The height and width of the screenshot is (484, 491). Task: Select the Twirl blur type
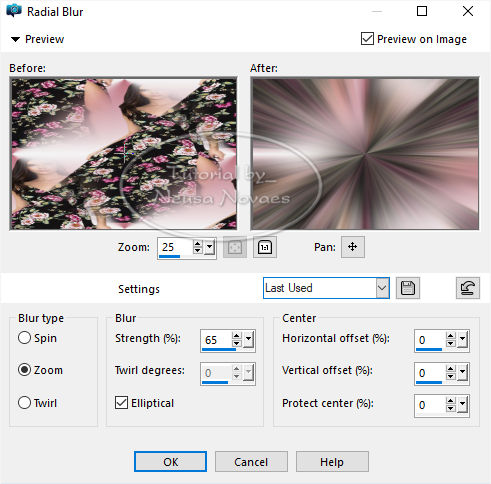click(24, 402)
